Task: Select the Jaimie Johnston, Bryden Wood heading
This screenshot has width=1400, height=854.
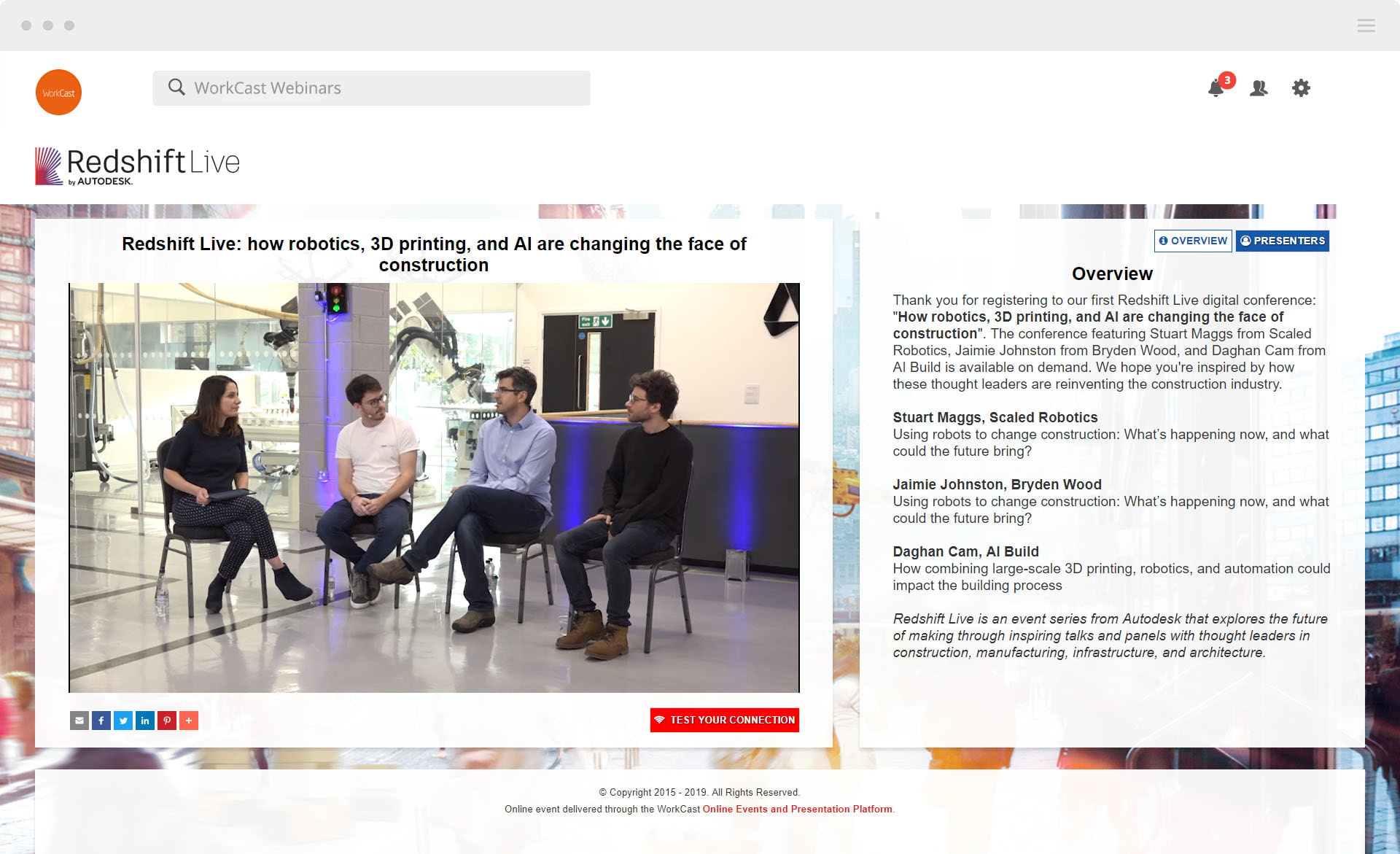Action: coord(997,484)
